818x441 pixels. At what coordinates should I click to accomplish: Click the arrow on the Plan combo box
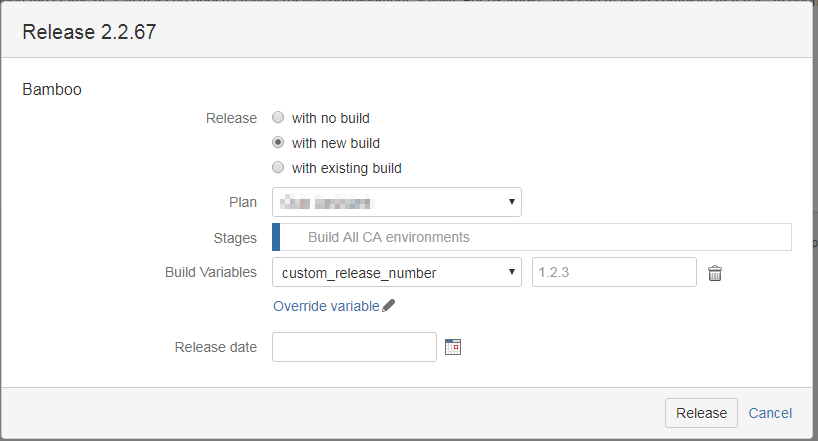click(512, 202)
